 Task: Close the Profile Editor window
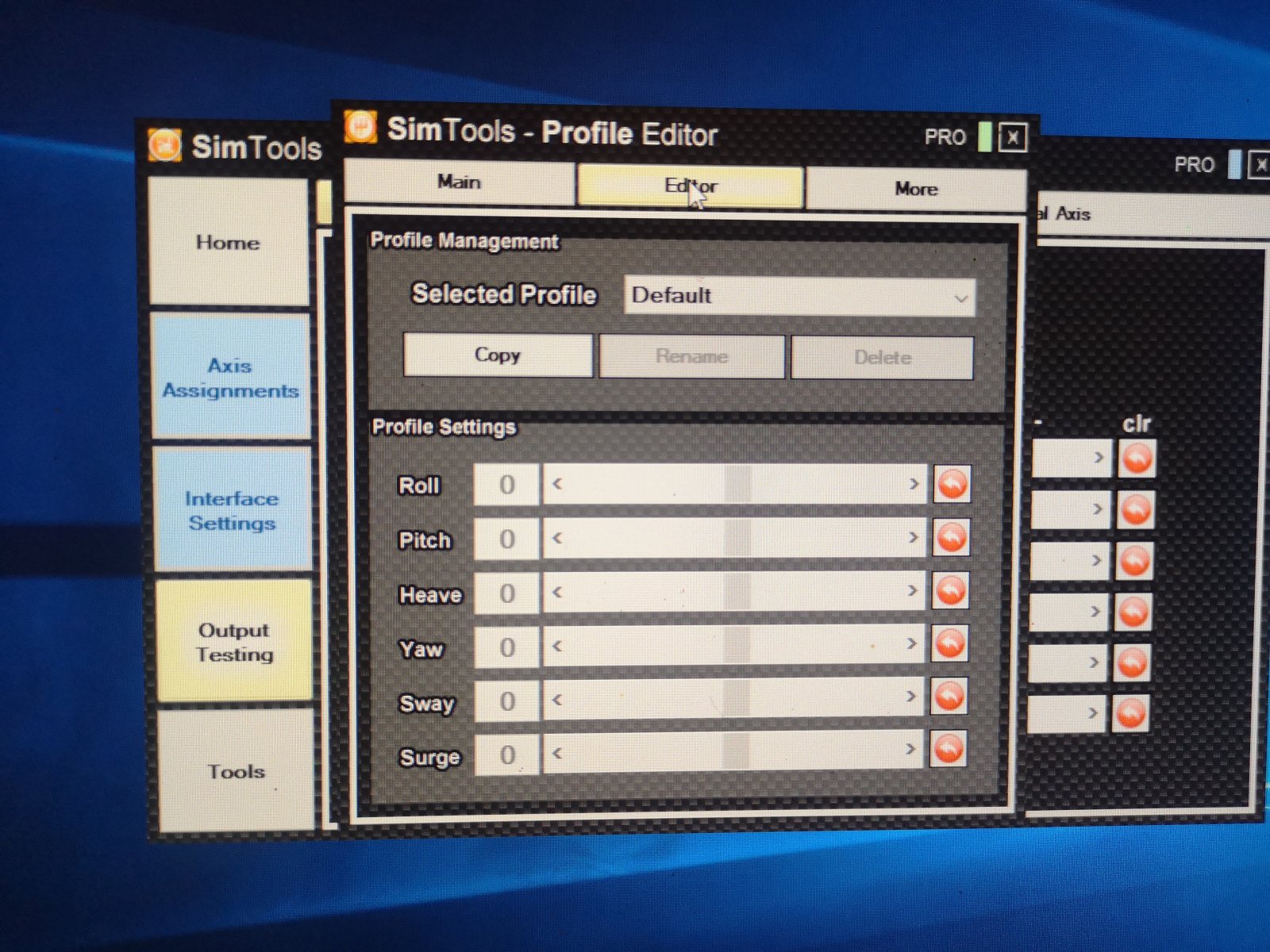point(1013,137)
